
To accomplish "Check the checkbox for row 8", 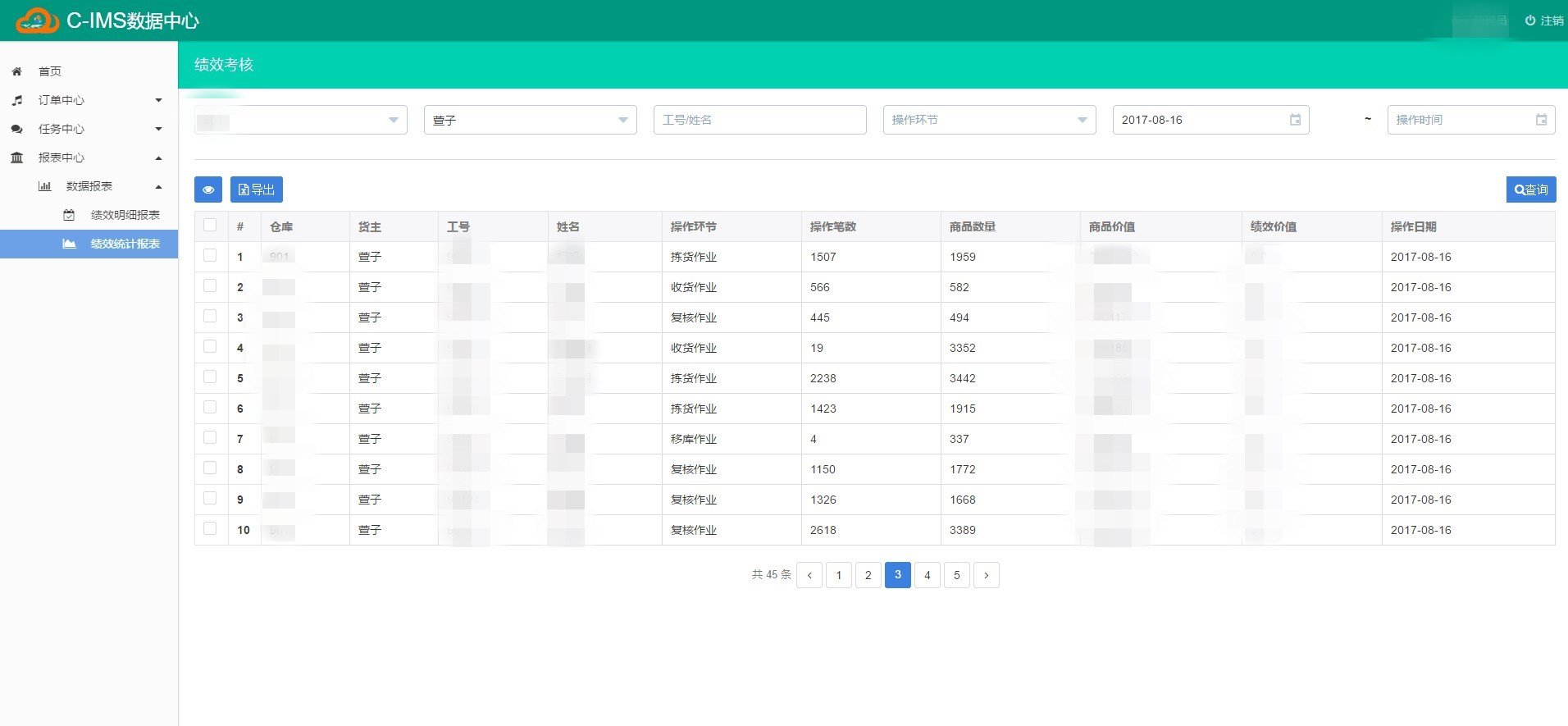I will (210, 468).
